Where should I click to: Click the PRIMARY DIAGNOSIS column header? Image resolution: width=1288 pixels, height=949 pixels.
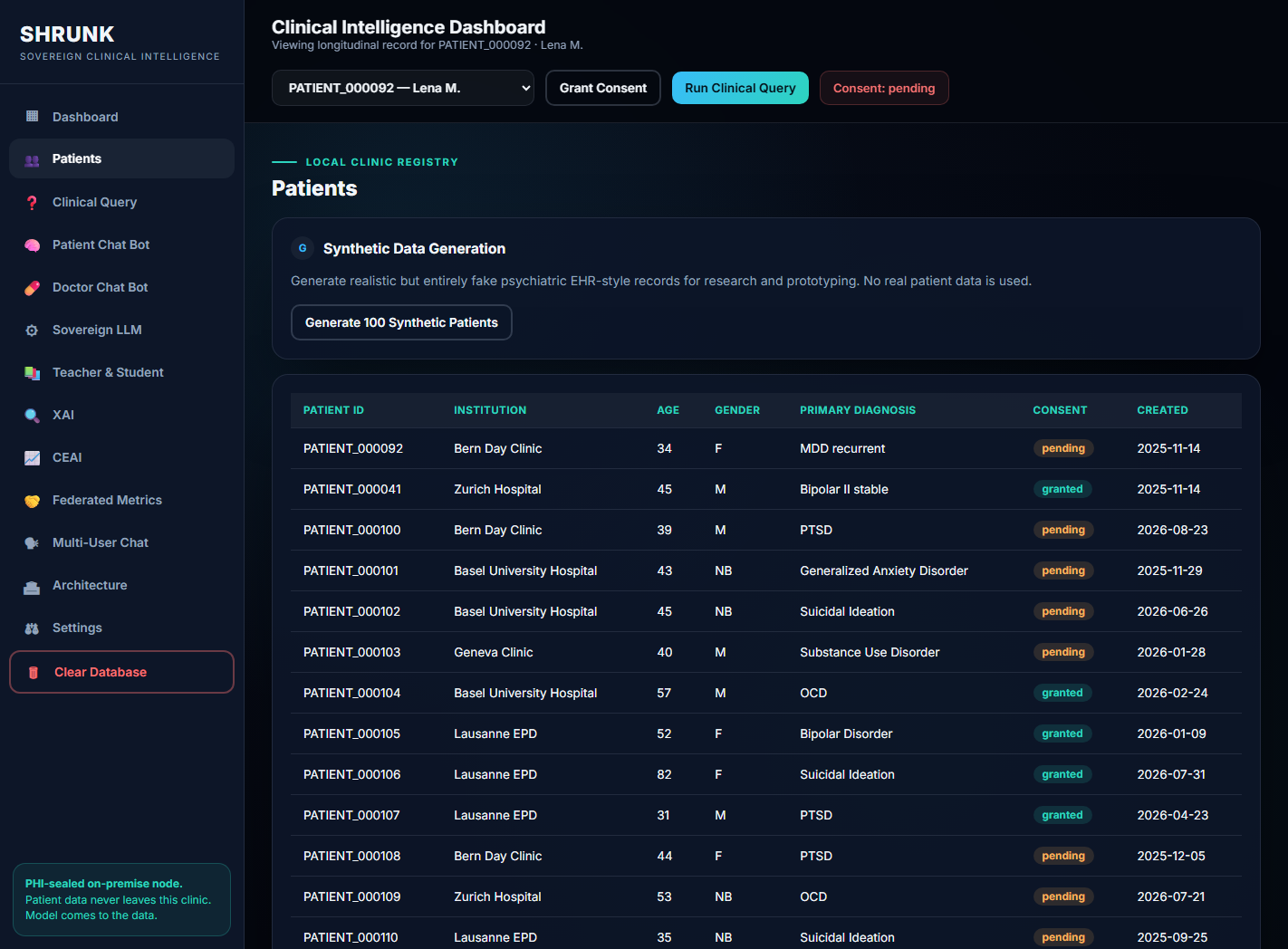point(858,410)
